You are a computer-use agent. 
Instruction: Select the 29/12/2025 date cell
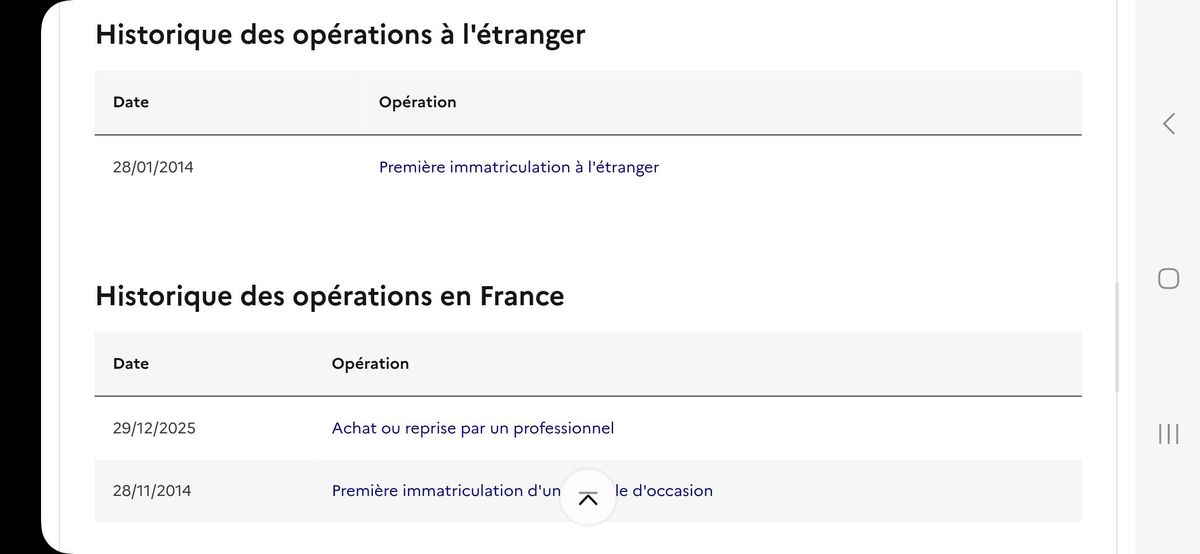(154, 428)
